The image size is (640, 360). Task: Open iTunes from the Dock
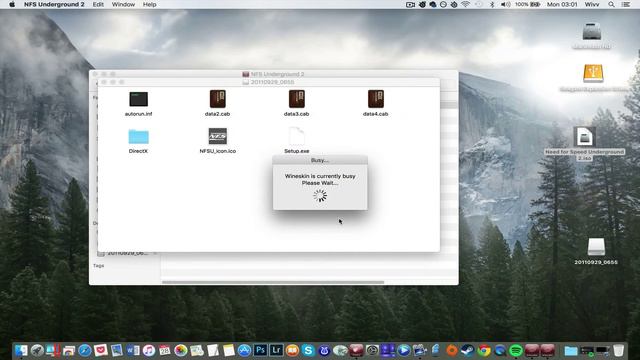(149, 350)
